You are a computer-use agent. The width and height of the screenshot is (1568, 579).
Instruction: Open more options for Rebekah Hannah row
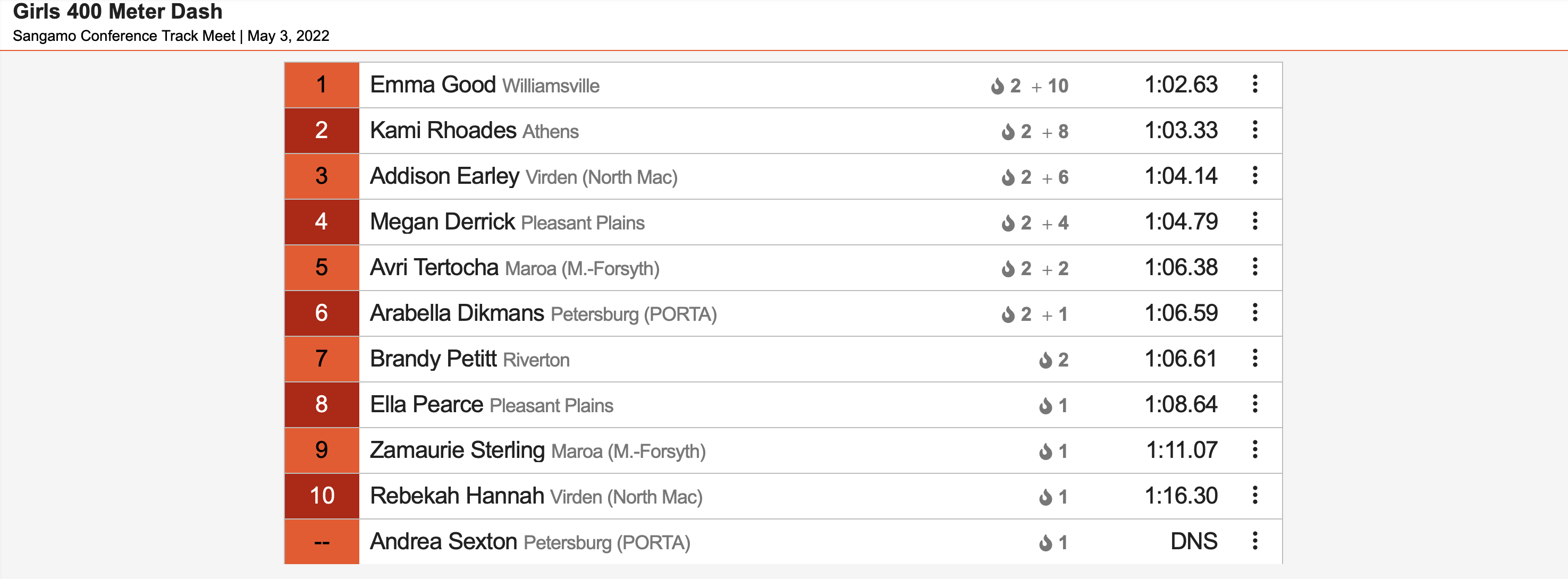point(1254,496)
